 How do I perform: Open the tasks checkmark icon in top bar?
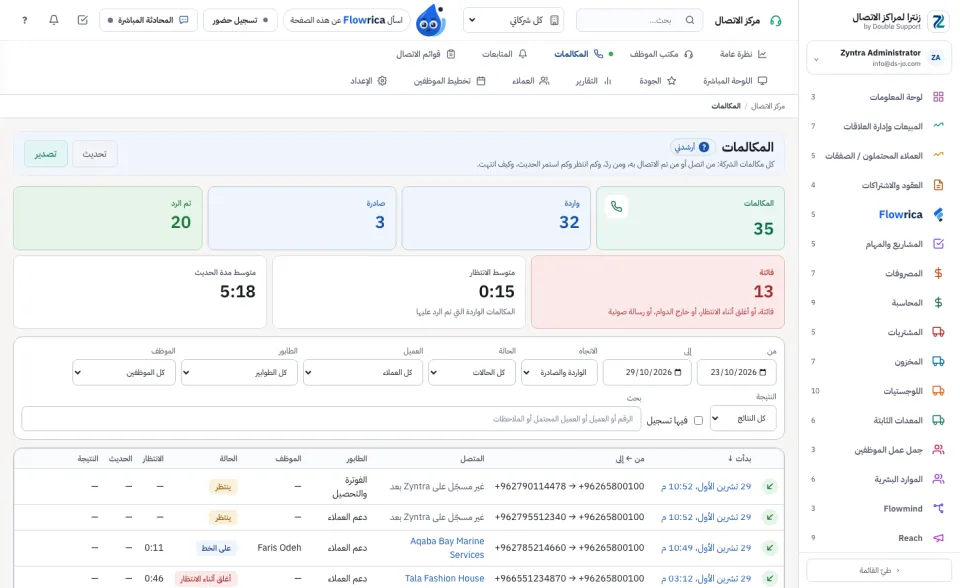tap(83, 20)
